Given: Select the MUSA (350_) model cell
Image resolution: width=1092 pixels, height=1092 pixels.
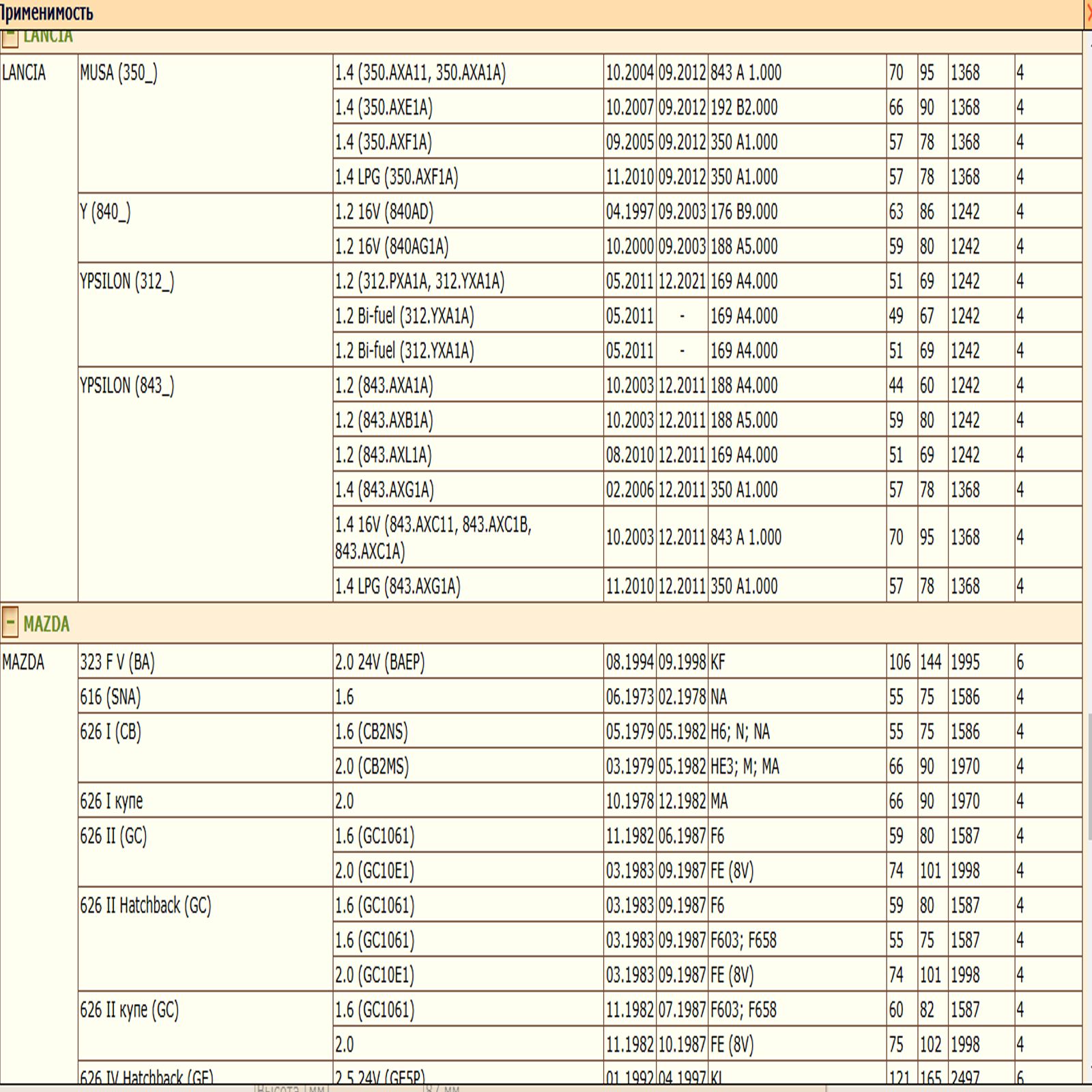Looking at the screenshot, I should (x=119, y=73).
